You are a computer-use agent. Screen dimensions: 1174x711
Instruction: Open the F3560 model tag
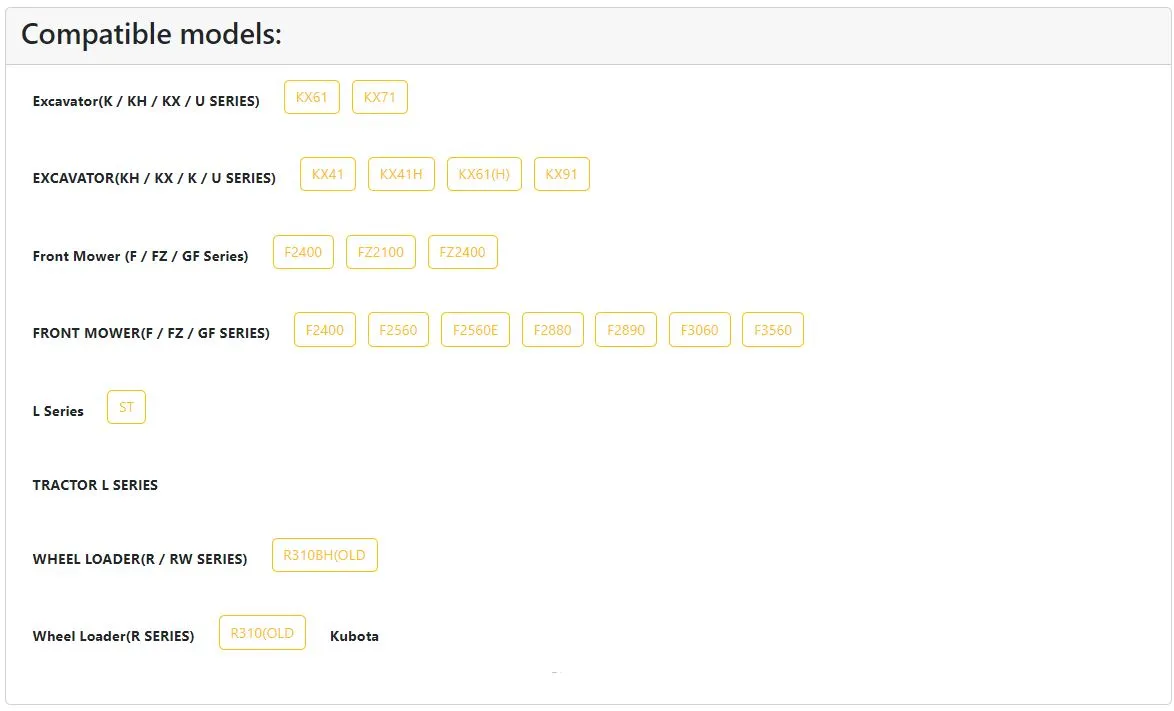click(x=773, y=330)
